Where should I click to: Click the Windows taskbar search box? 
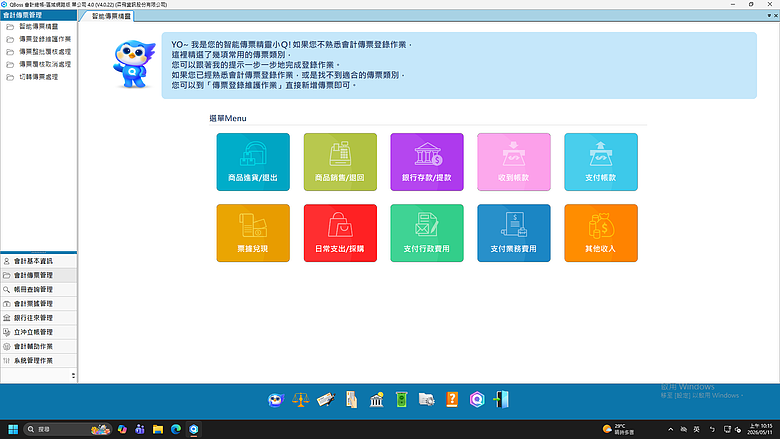click(x=68, y=429)
